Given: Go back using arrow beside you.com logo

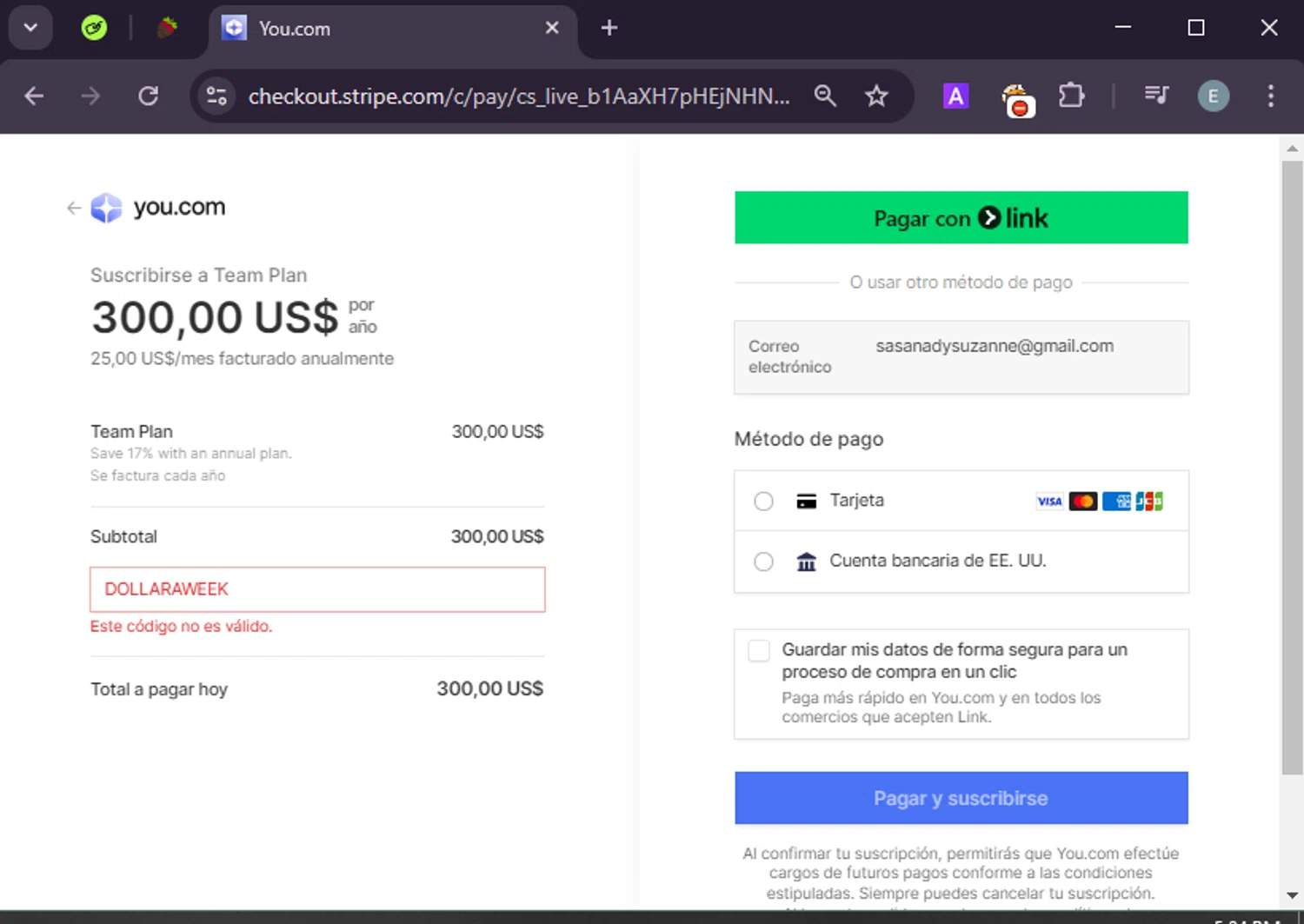Looking at the screenshot, I should [x=74, y=208].
